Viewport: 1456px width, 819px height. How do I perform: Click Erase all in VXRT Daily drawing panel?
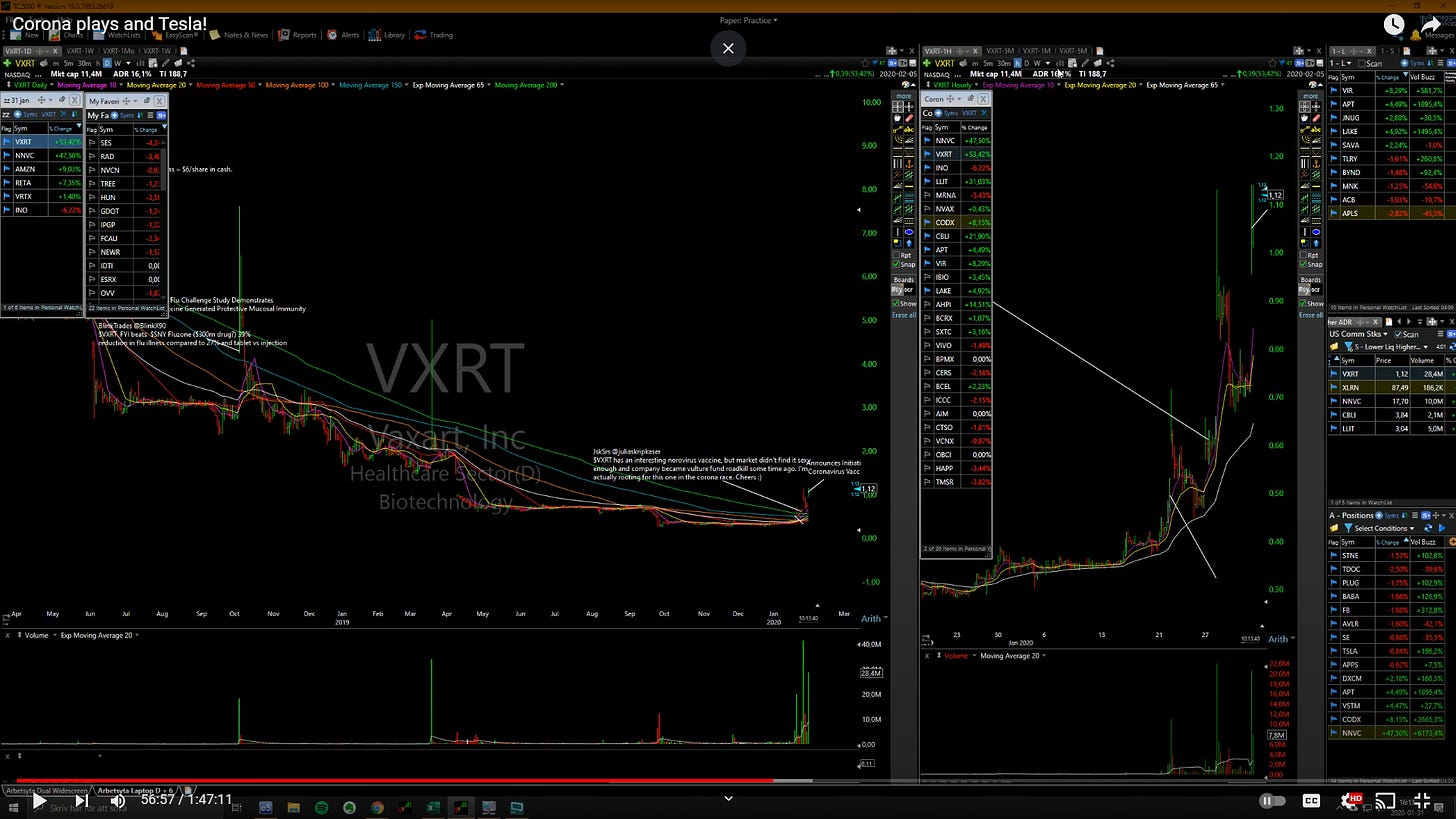(904, 315)
